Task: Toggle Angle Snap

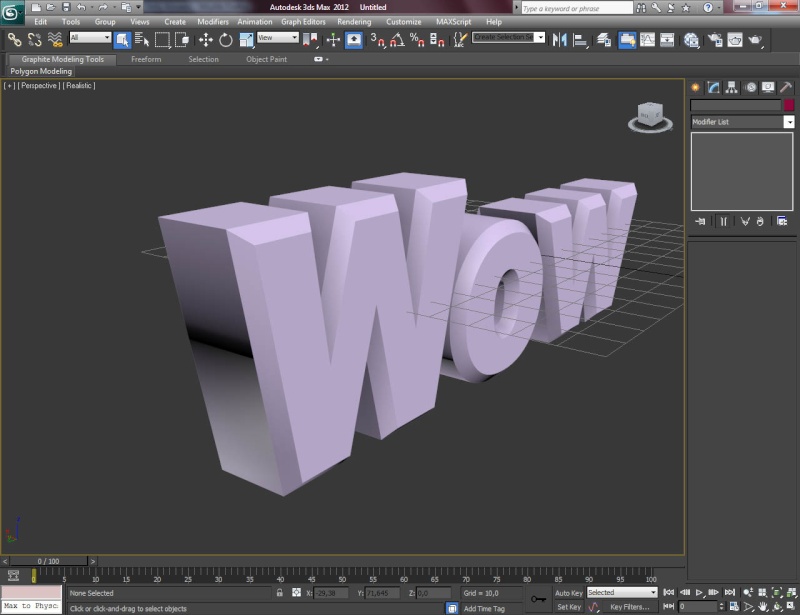Action: point(397,40)
